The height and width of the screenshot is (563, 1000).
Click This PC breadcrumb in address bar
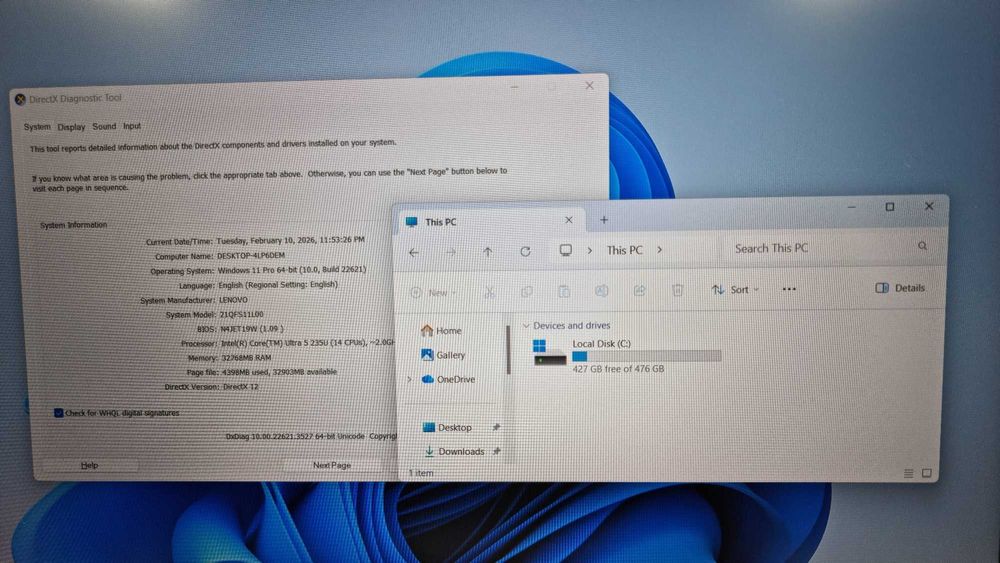pyautogui.click(x=624, y=250)
